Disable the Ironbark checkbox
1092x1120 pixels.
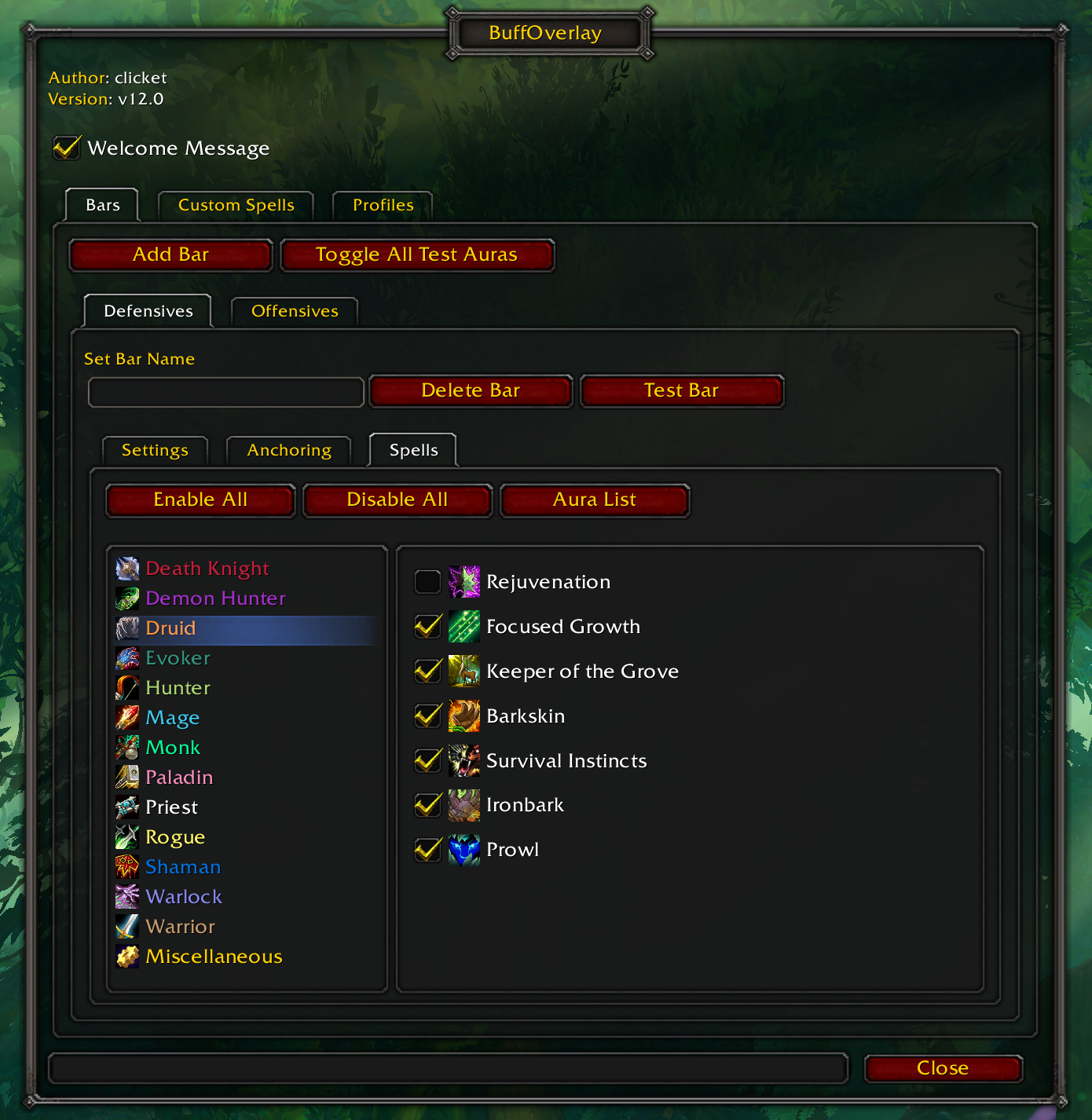pyautogui.click(x=427, y=805)
